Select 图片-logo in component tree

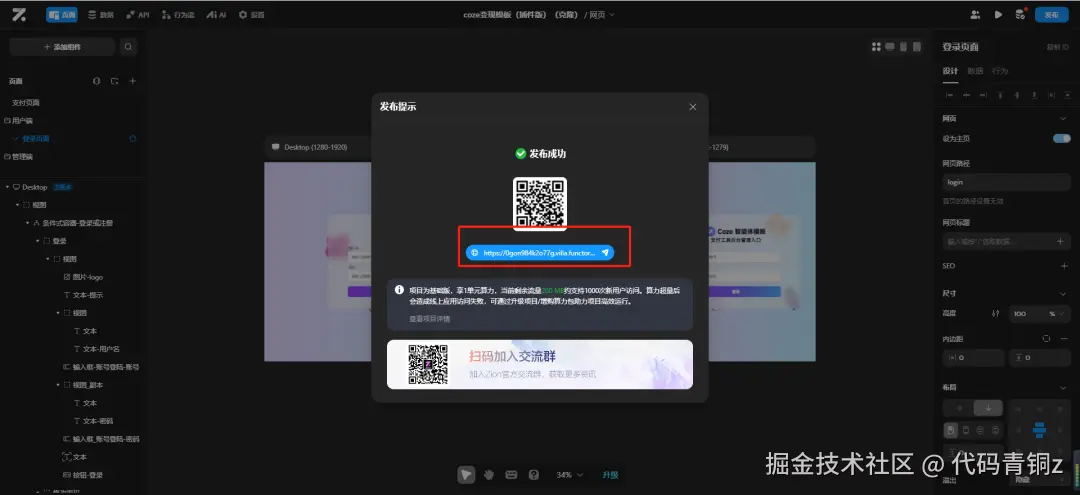point(83,277)
